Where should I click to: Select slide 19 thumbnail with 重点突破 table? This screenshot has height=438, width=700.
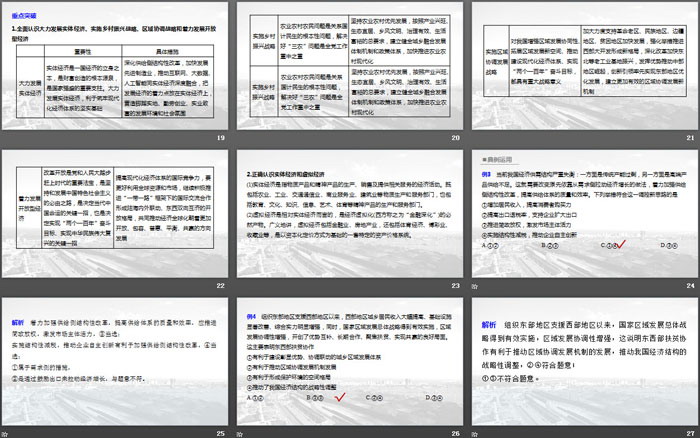[115, 66]
